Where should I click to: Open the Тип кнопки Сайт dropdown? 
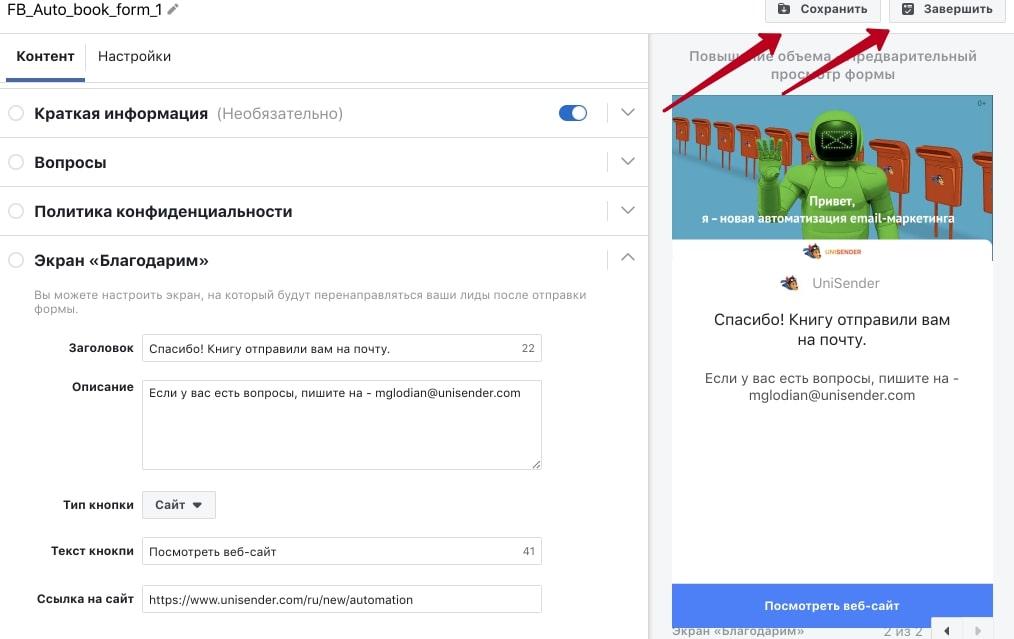pyautogui.click(x=178, y=505)
